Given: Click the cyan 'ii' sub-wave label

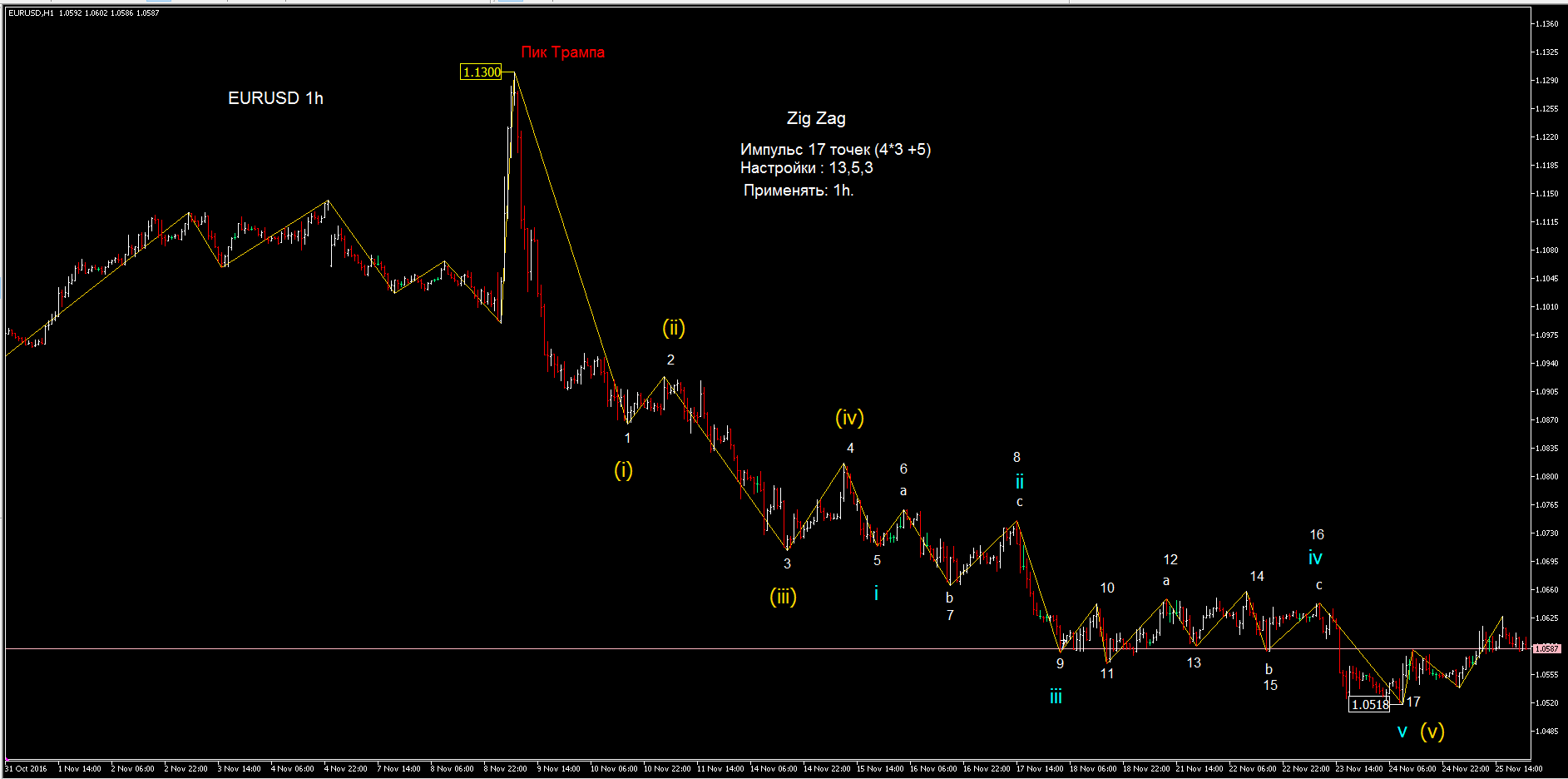Looking at the screenshot, I should [x=1019, y=482].
